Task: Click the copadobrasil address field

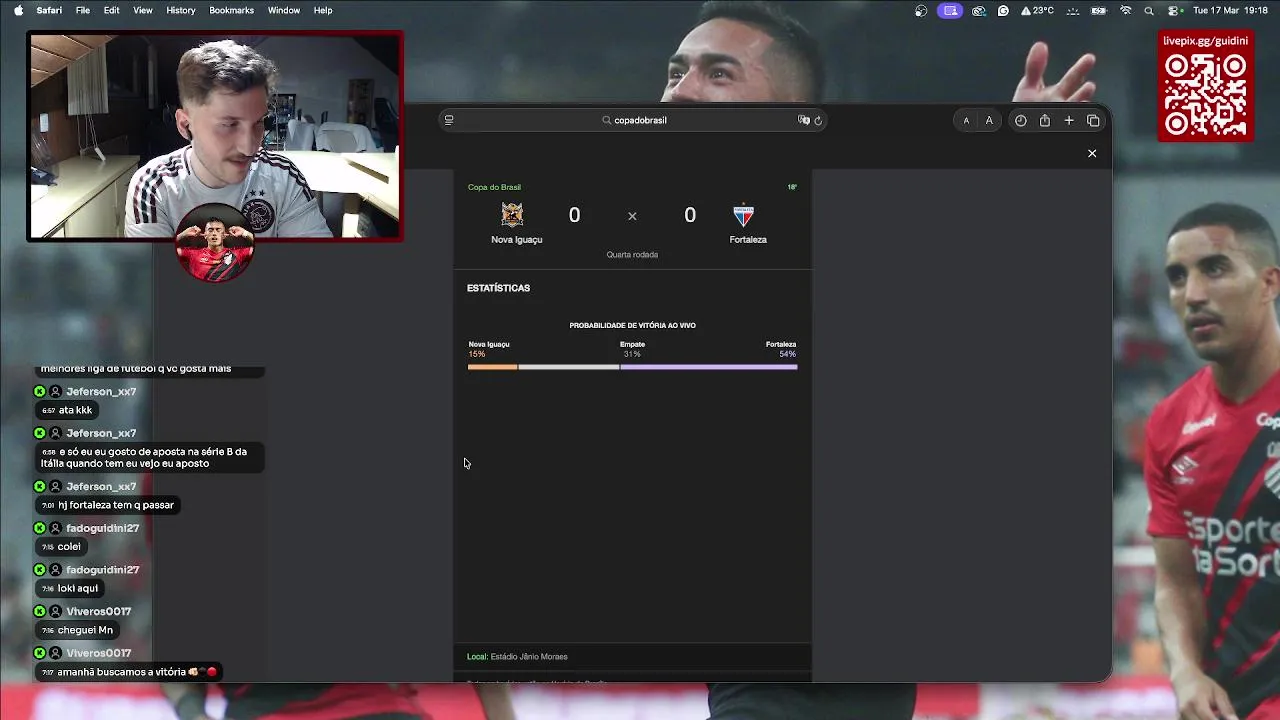Action: point(634,120)
